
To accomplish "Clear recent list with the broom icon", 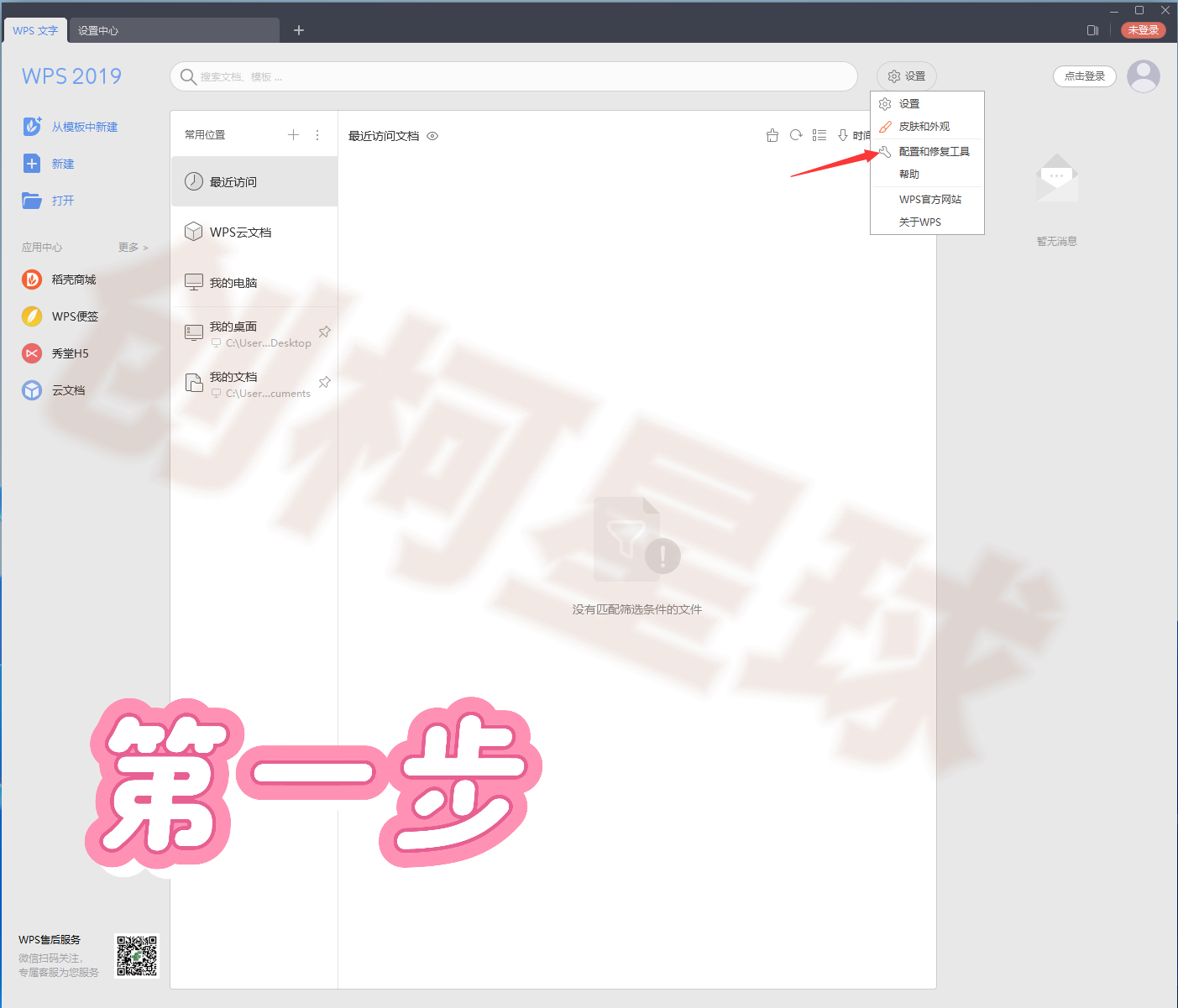I will (772, 135).
